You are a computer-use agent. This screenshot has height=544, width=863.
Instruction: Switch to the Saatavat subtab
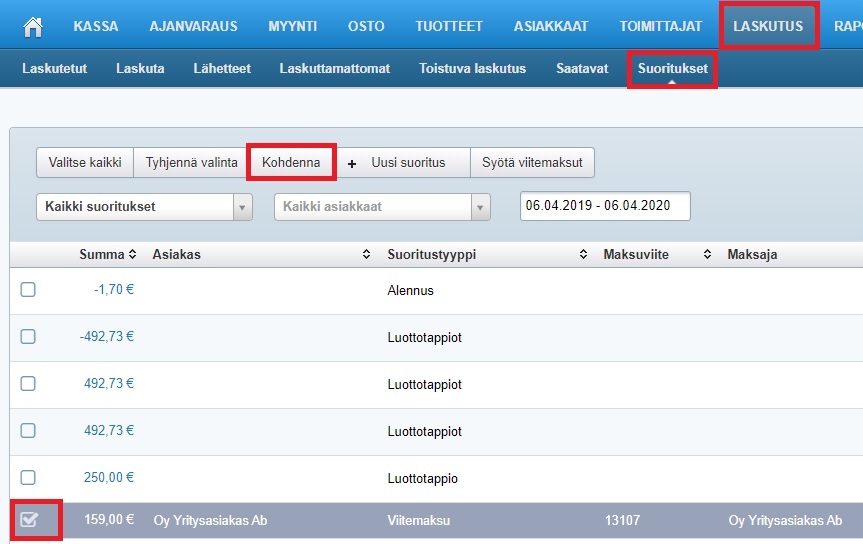(x=582, y=69)
